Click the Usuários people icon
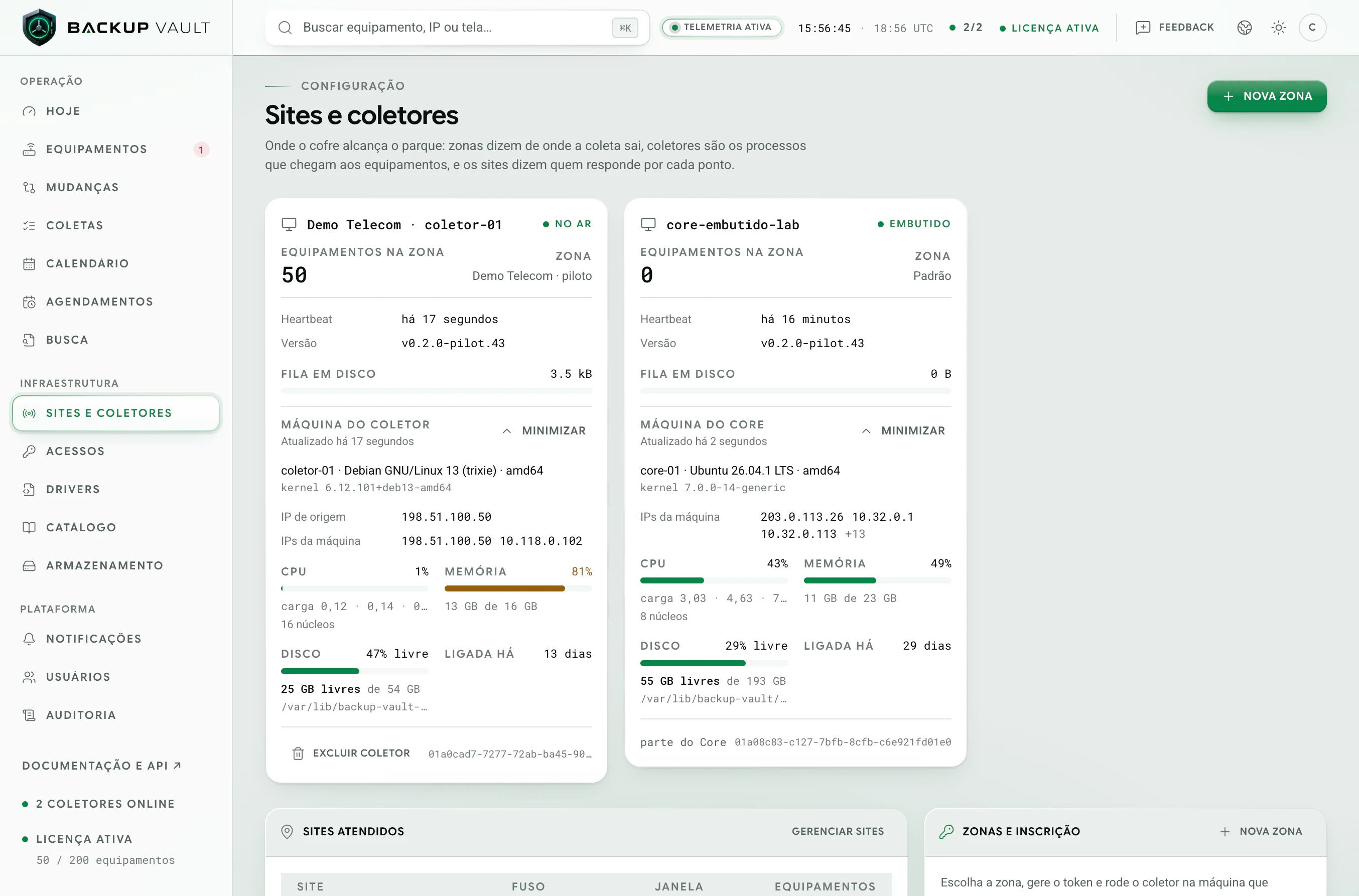 (29, 677)
